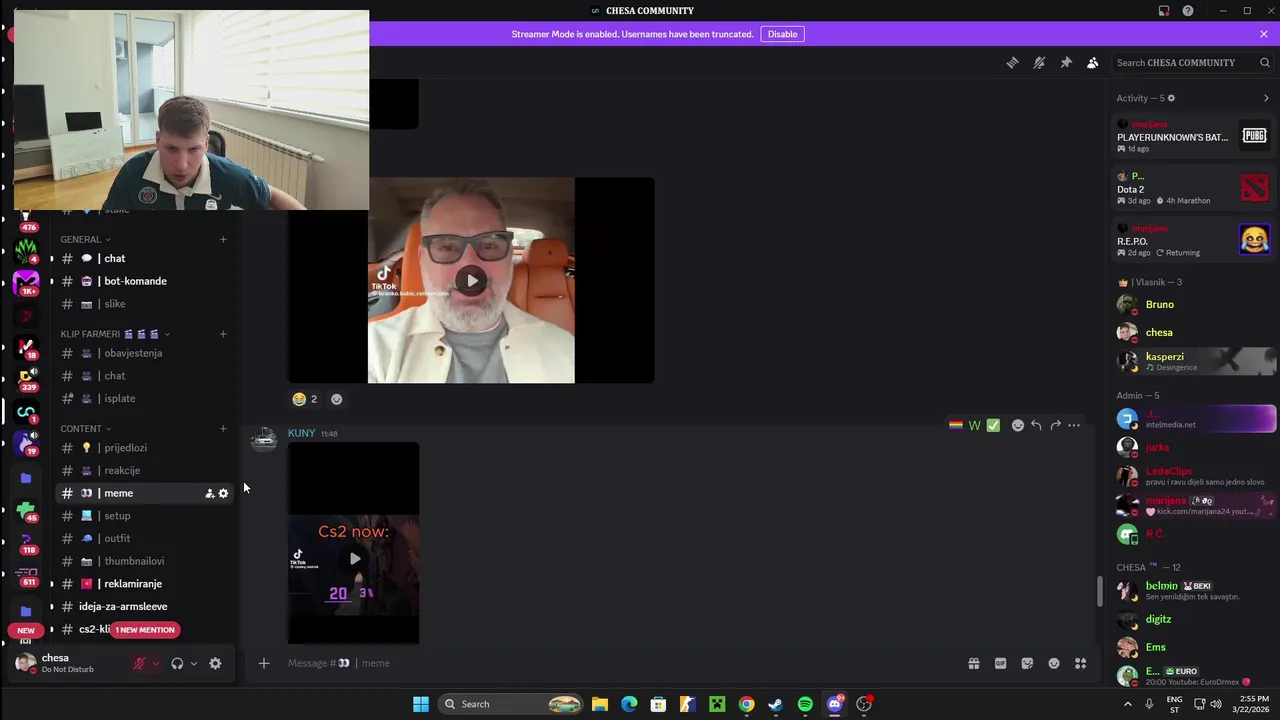Dismiss the Streamer Mode banner
1280x720 pixels.
pos(1264,34)
